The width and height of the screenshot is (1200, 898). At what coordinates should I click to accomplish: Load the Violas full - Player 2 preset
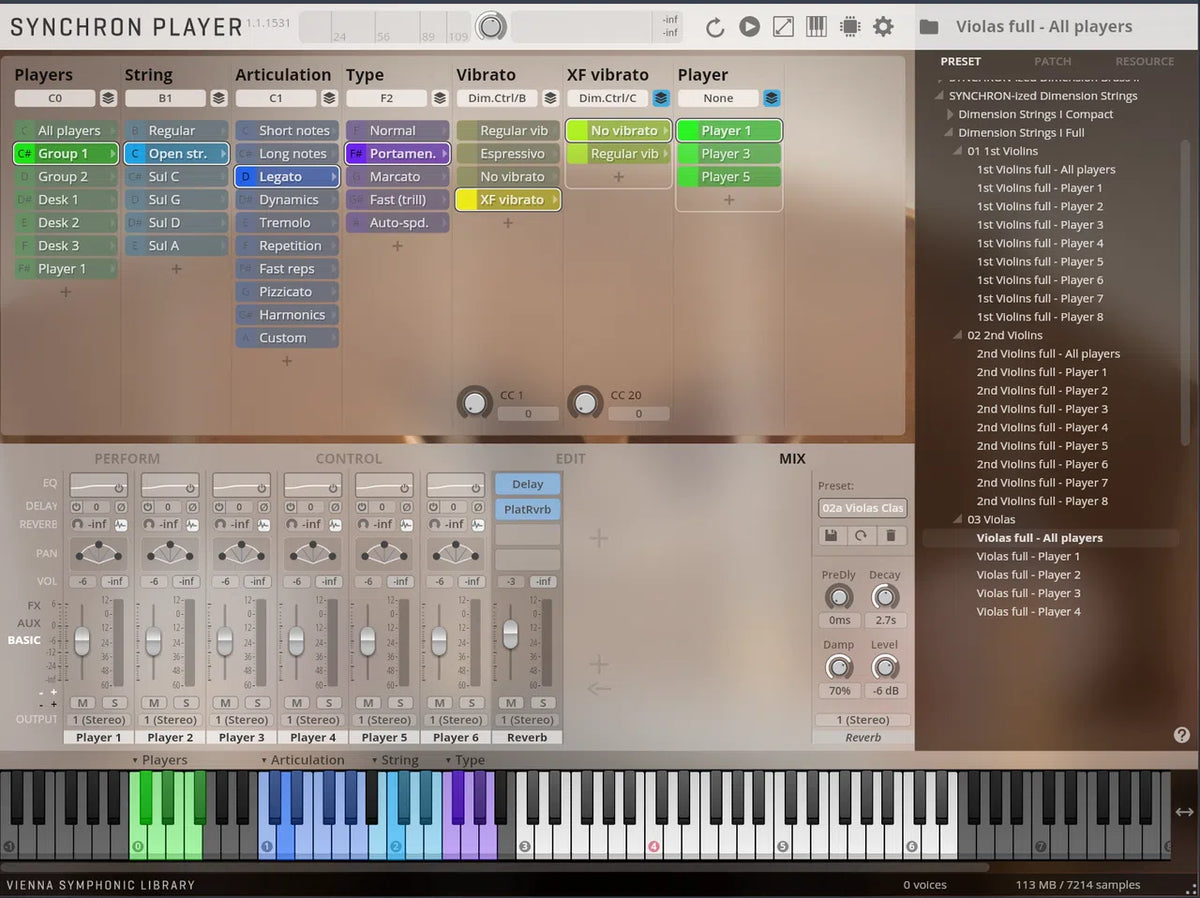coord(1028,574)
